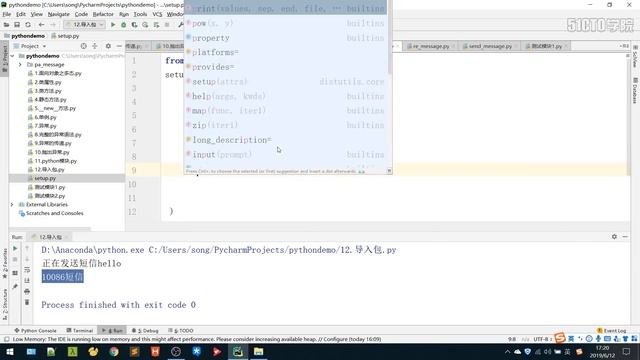Collapse the pythondemo root folder
Screen dimensions: 640x360
(x=12, y=56)
